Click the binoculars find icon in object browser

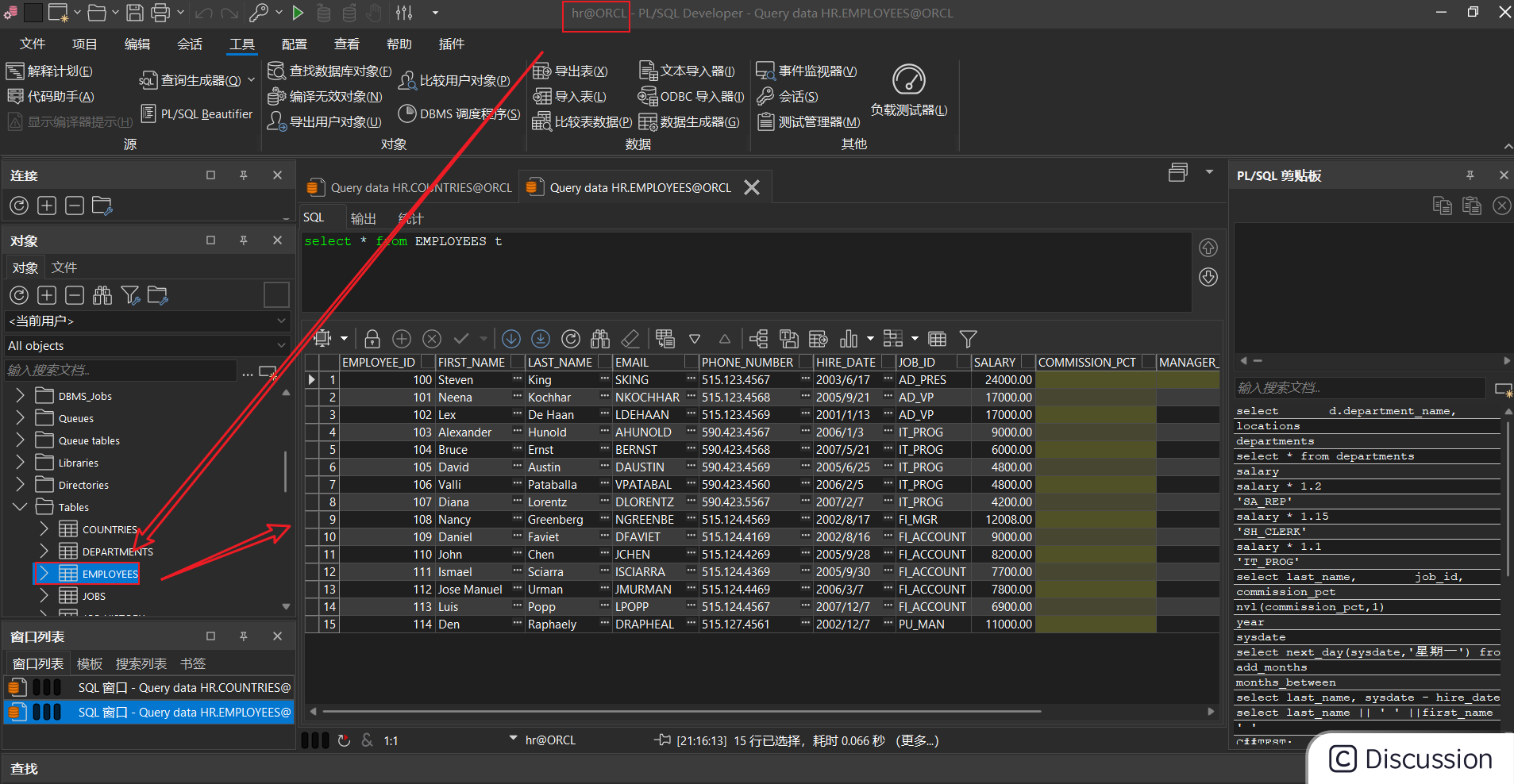click(x=102, y=296)
